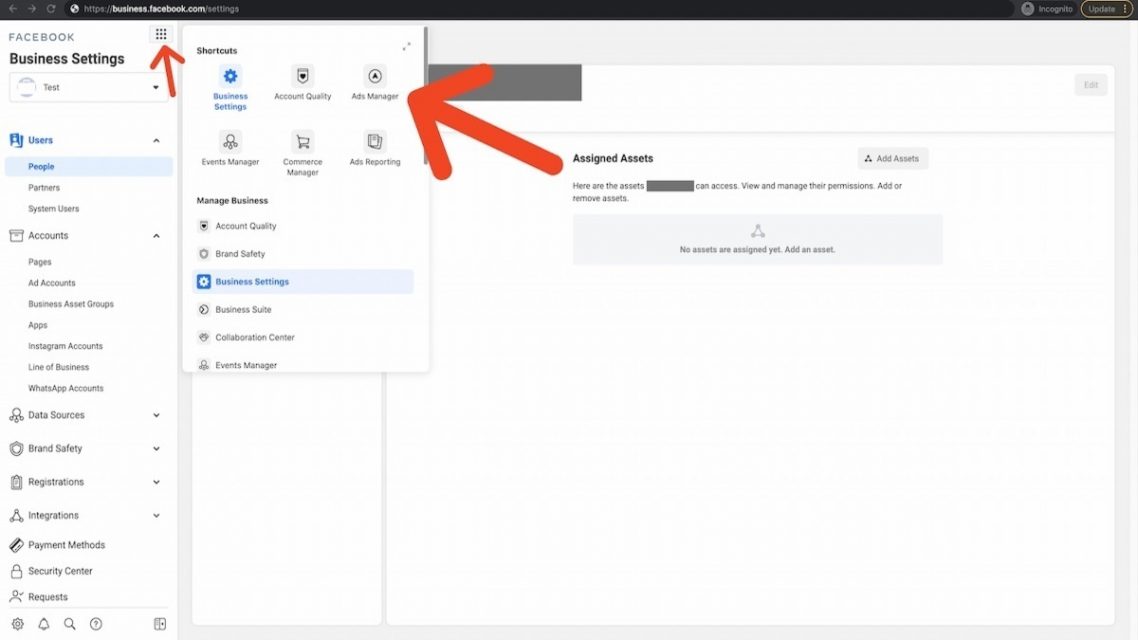Open Events Manager in Manage Business list
This screenshot has height=640, width=1138.
coord(303,365)
